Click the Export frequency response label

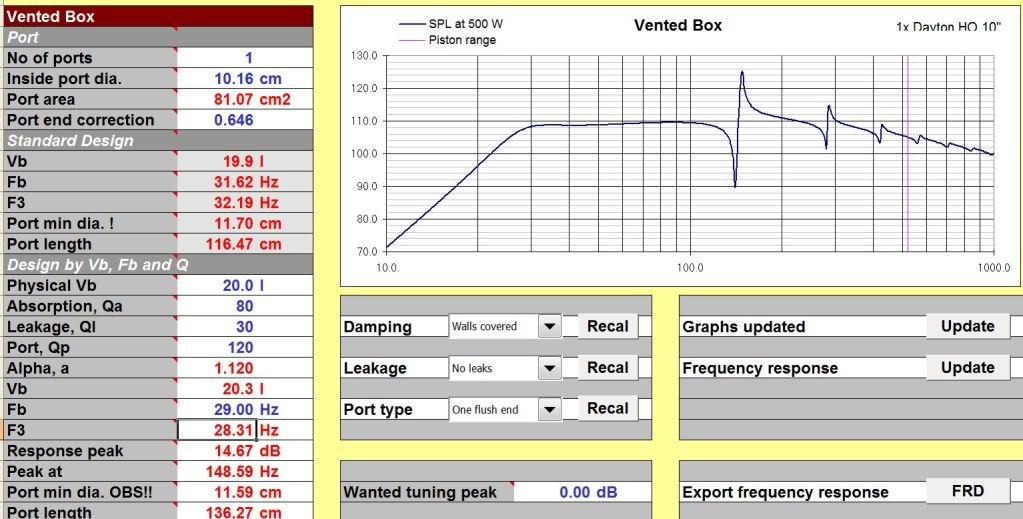point(785,492)
